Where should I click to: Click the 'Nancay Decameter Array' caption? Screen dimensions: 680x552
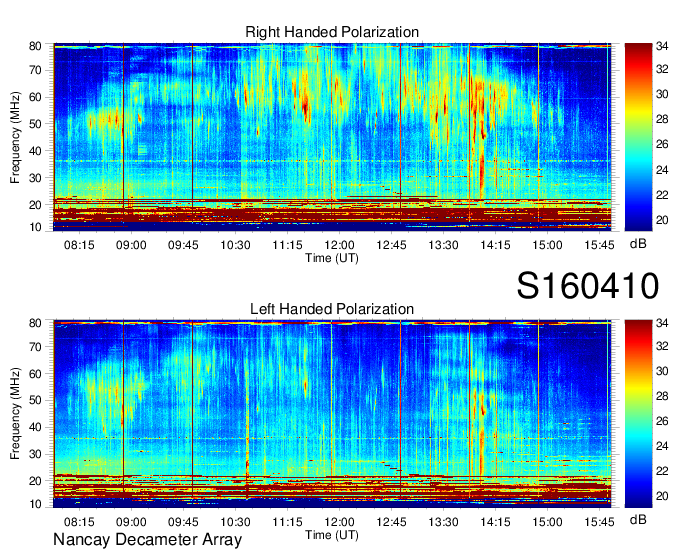[147, 540]
